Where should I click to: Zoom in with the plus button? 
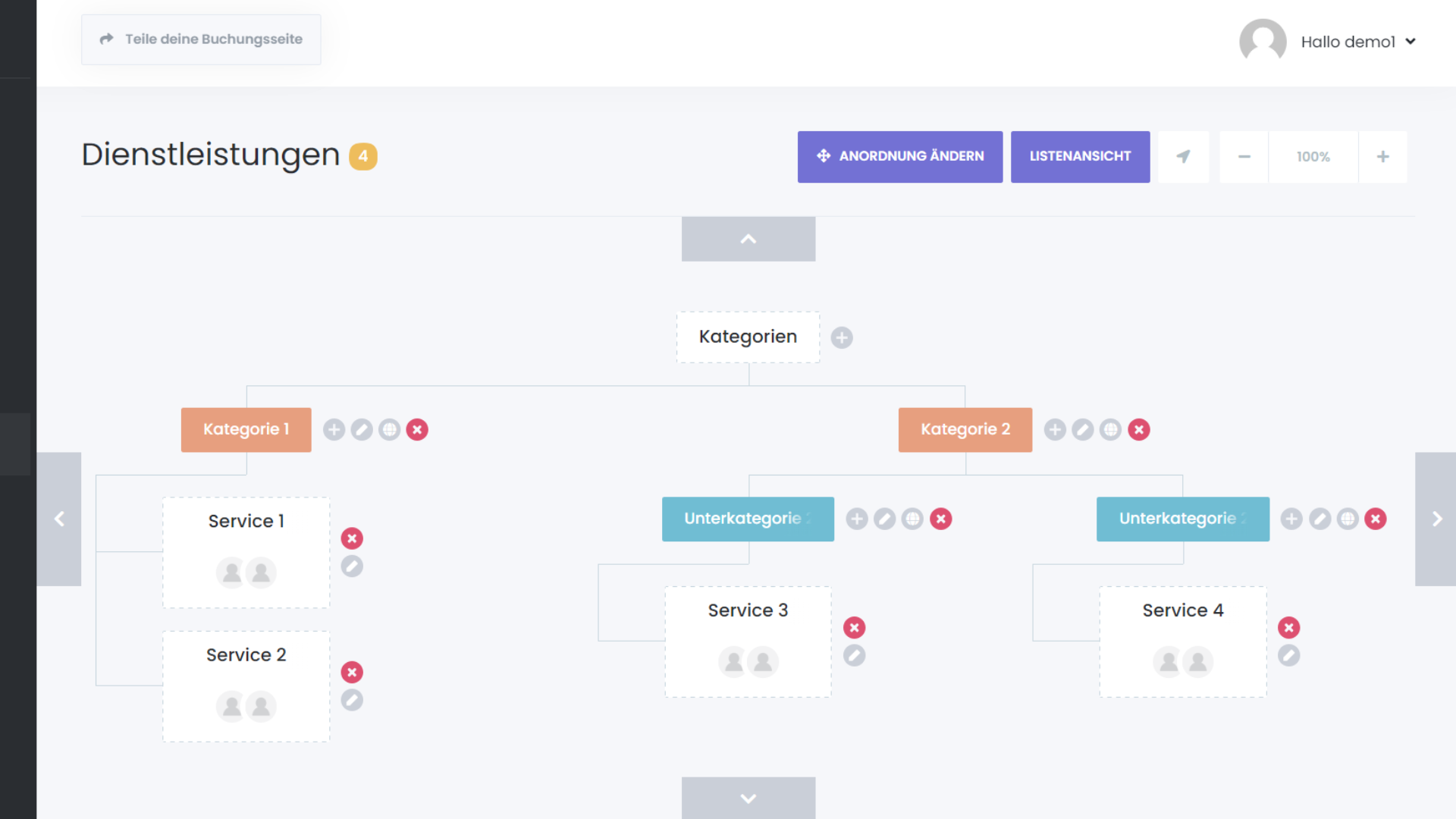[1382, 157]
